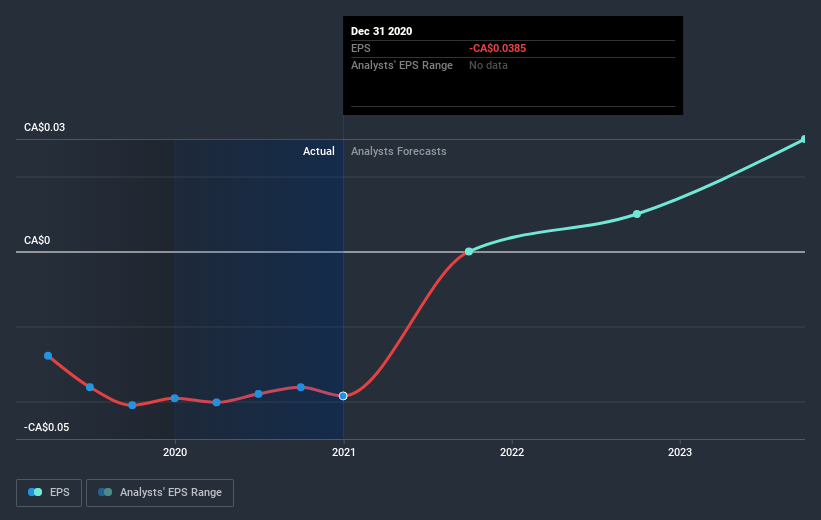Viewport: 821px width, 520px height.
Task: Click the Analysts Forecasts label
Action: click(398, 151)
